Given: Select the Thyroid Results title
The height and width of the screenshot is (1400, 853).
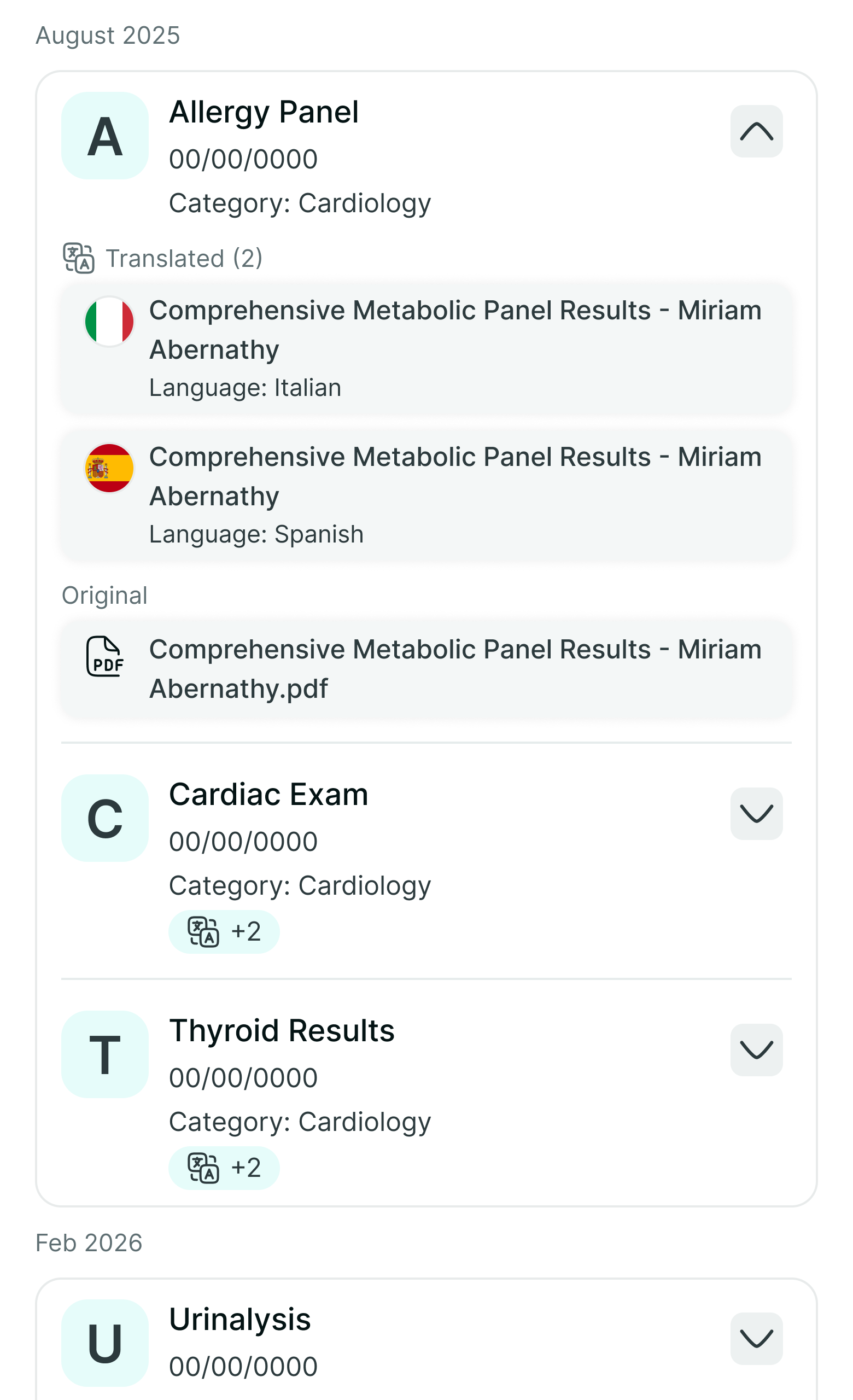Looking at the screenshot, I should tap(282, 1031).
